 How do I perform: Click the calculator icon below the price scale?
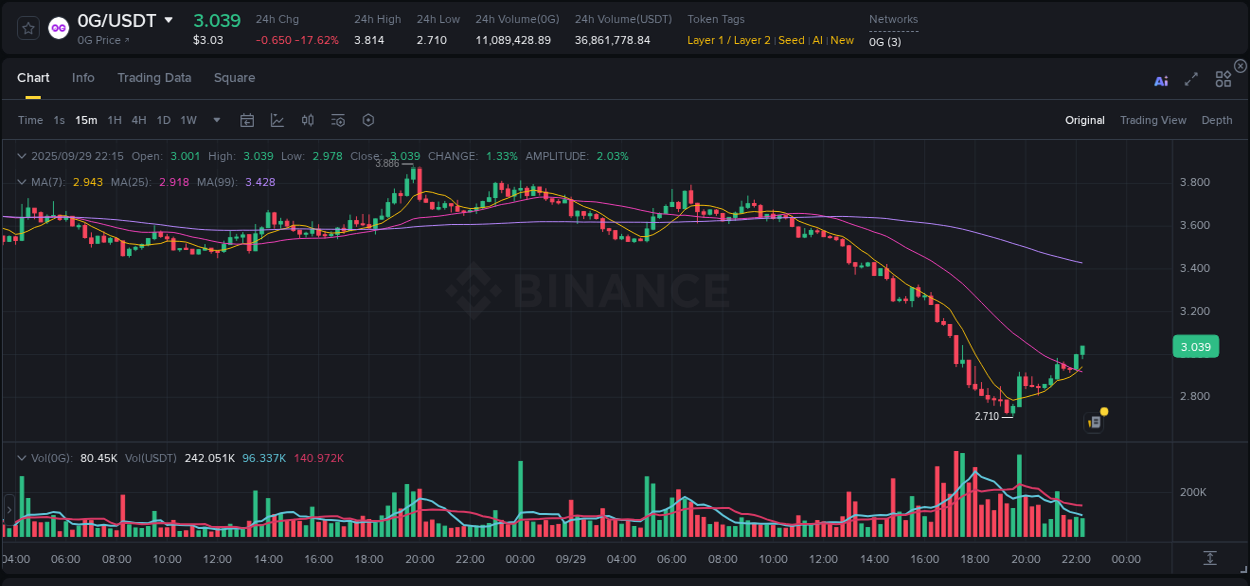click(1210, 557)
